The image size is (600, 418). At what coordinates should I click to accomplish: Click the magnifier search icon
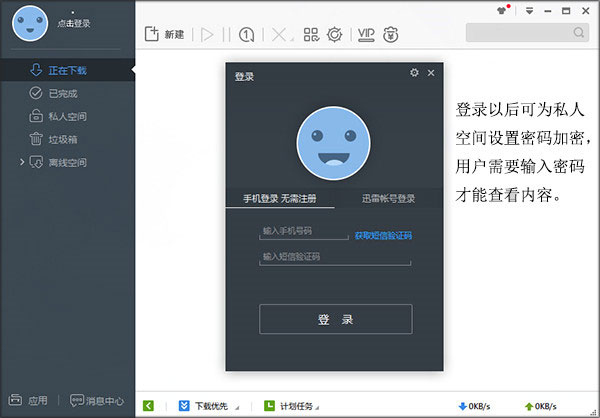point(579,33)
